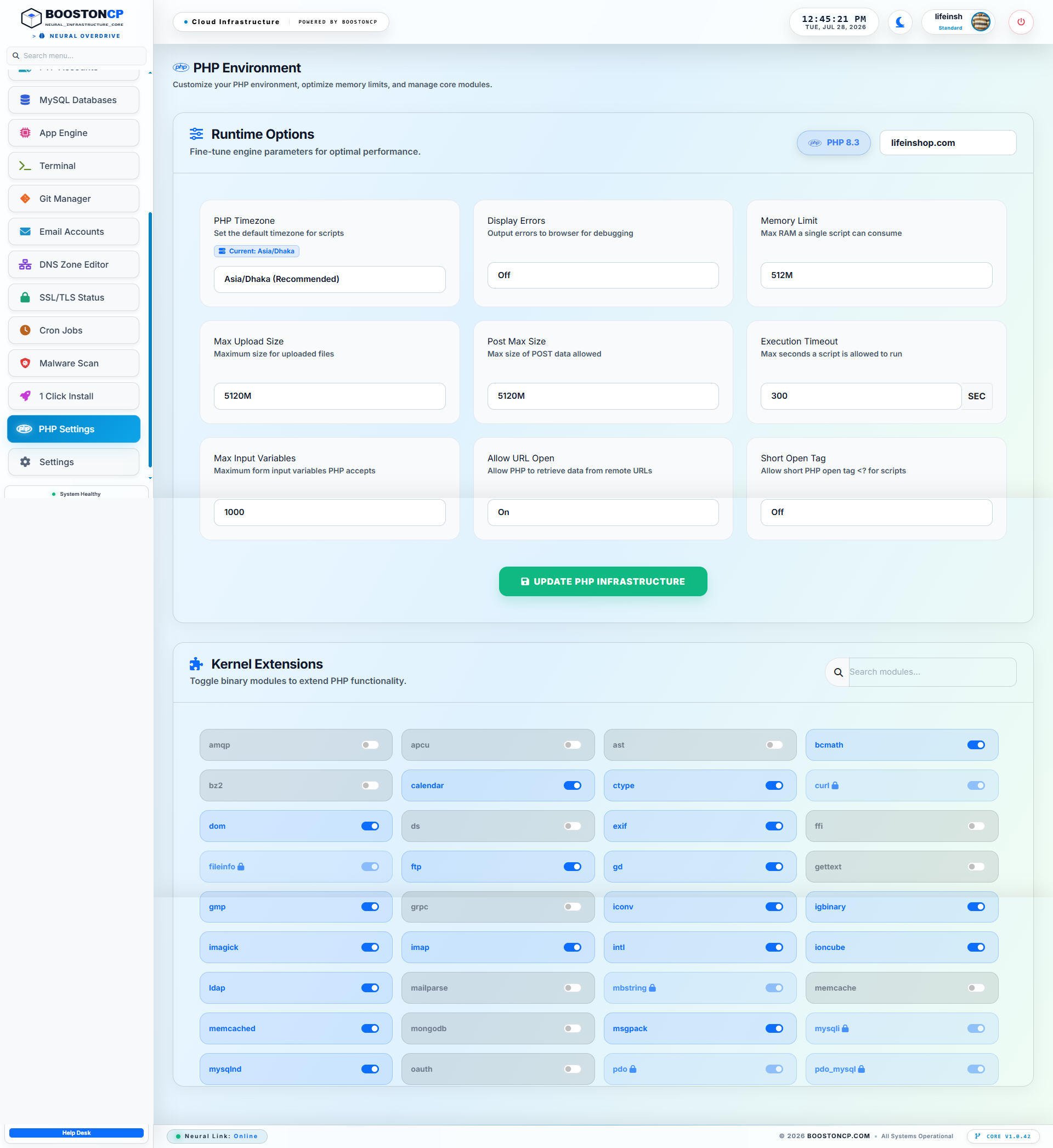Click the Settings gear icon in sidebar
Viewport: 1053px width, 1148px height.
[25, 462]
